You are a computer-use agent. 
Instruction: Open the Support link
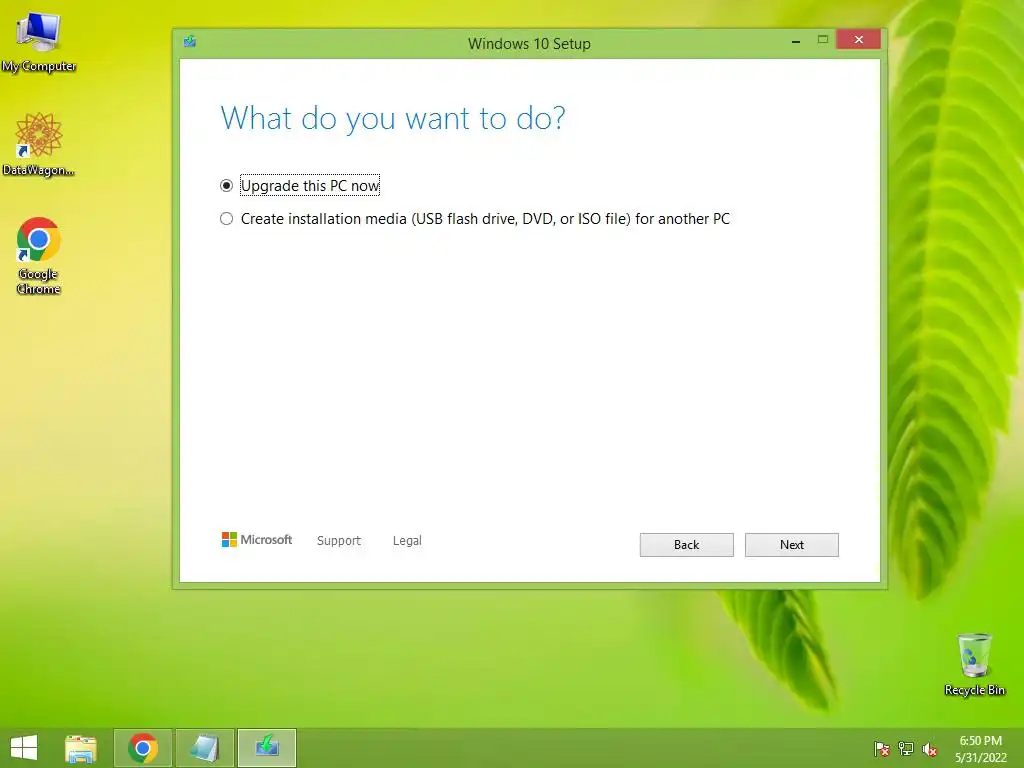pyautogui.click(x=338, y=541)
